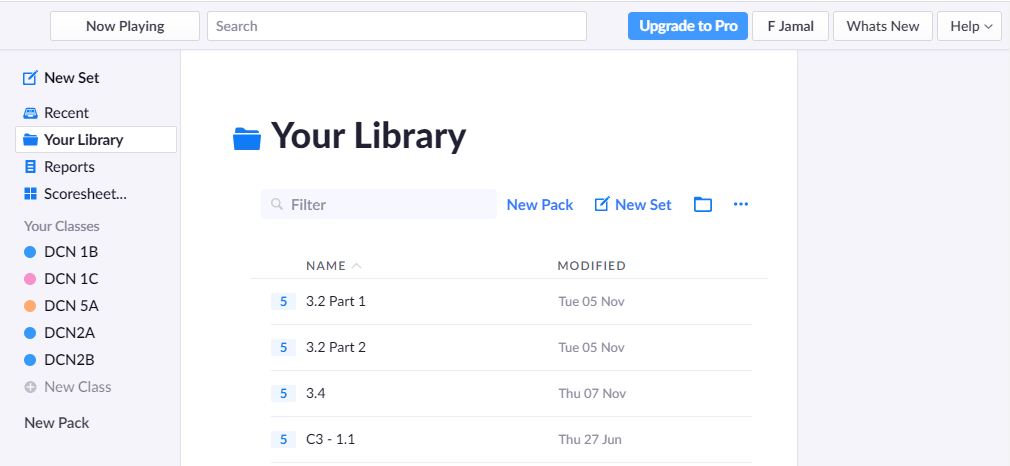Expand the Help dropdown menu
1010x466 pixels.
tap(969, 26)
